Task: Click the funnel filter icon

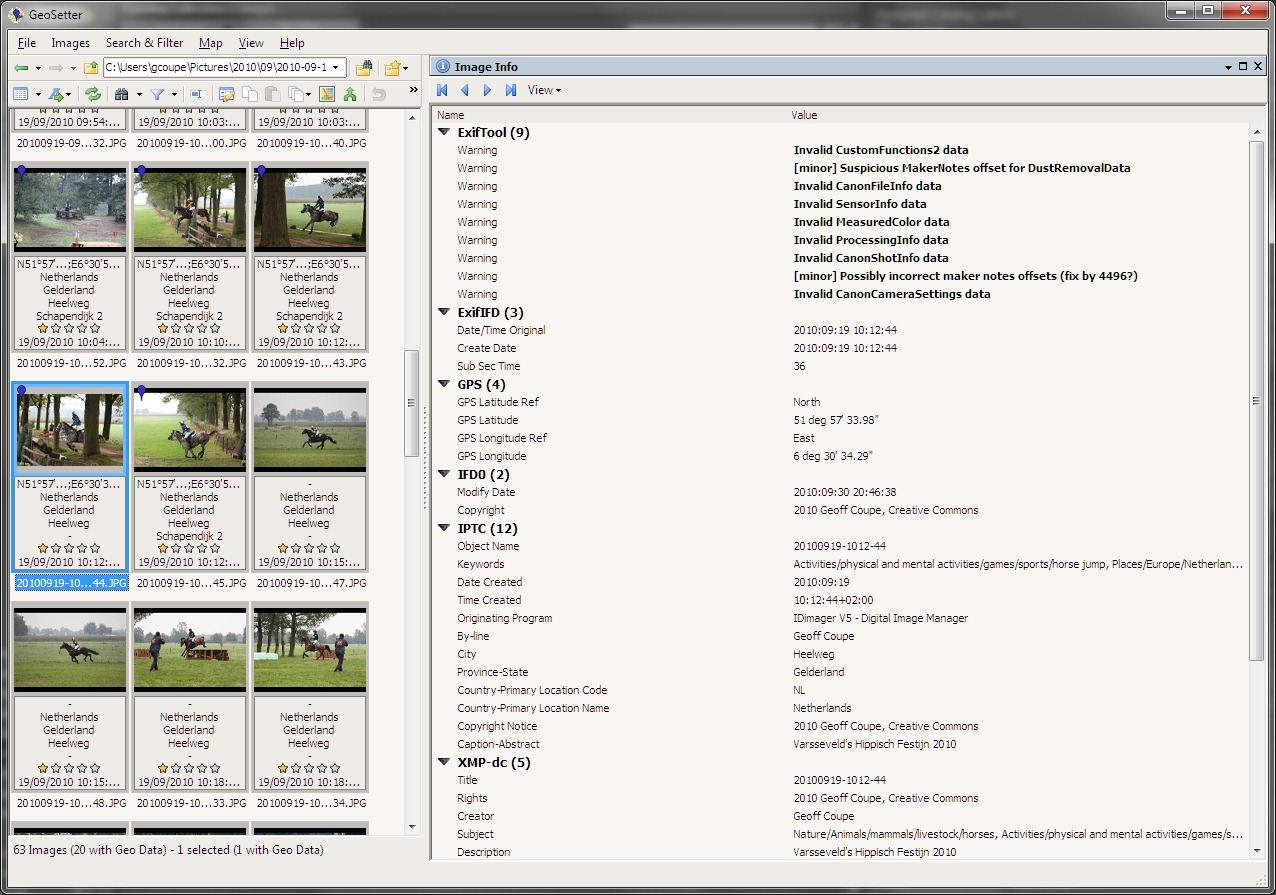Action: point(157,94)
